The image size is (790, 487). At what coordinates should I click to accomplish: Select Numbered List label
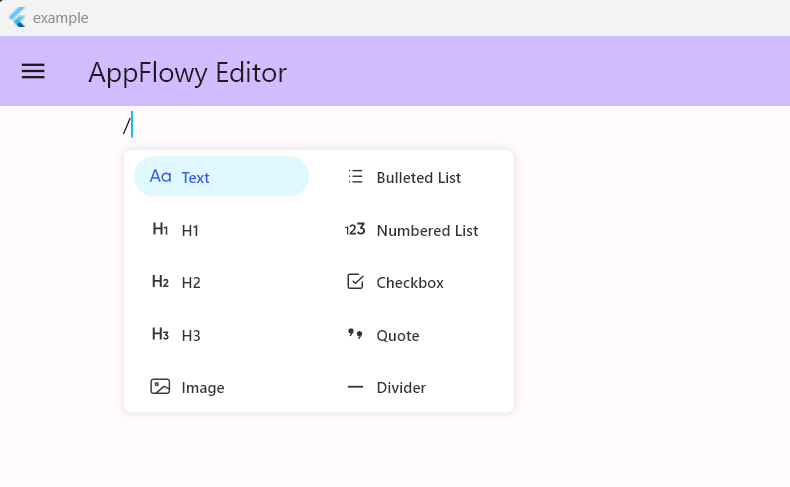click(427, 231)
